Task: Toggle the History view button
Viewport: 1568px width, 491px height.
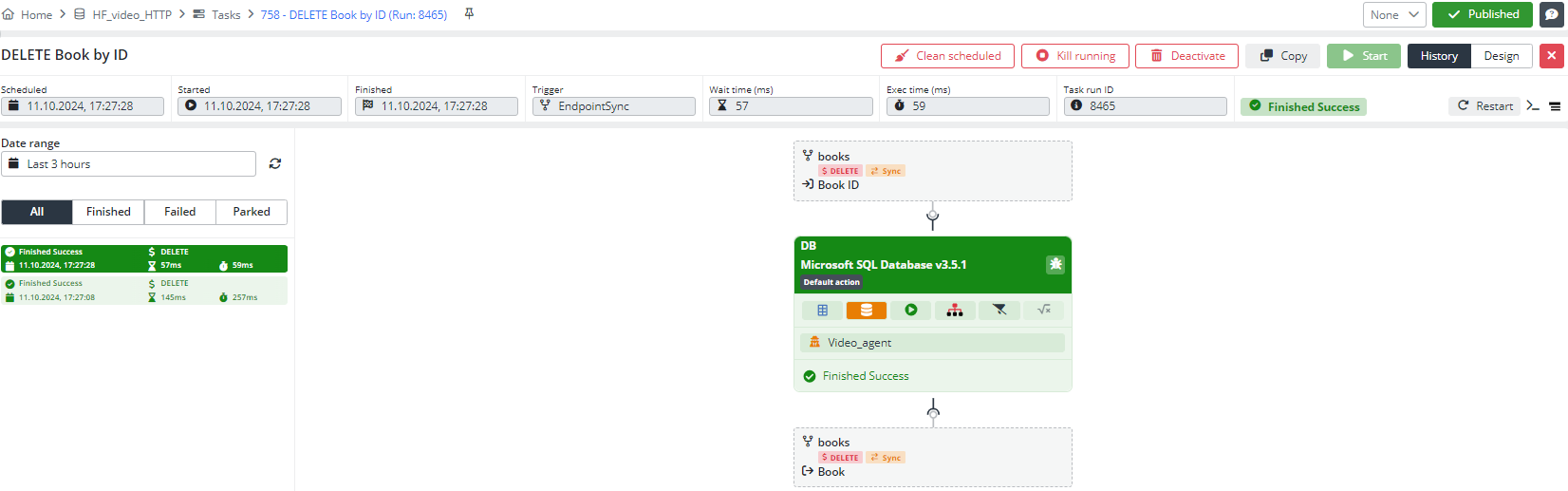Action: click(1439, 56)
